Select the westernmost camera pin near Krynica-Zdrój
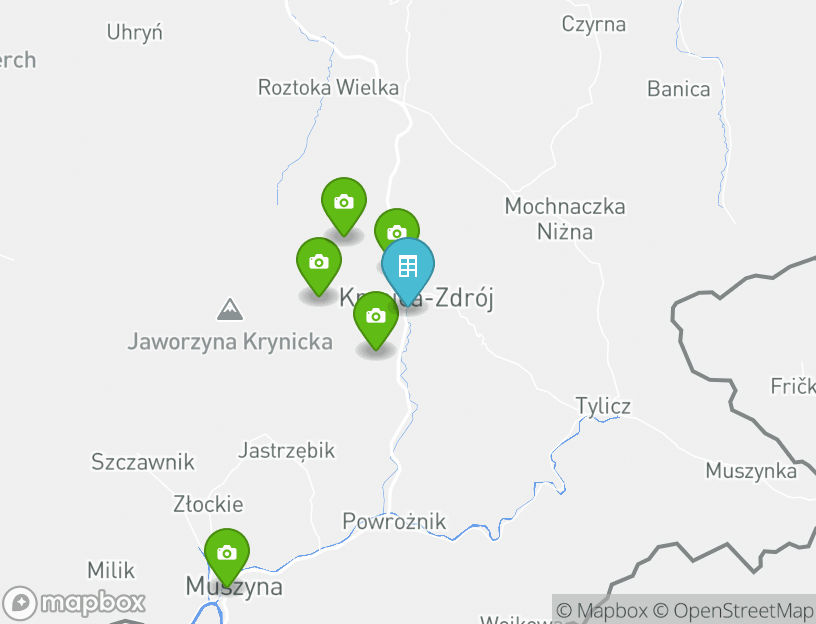The width and height of the screenshot is (816, 624). (319, 264)
